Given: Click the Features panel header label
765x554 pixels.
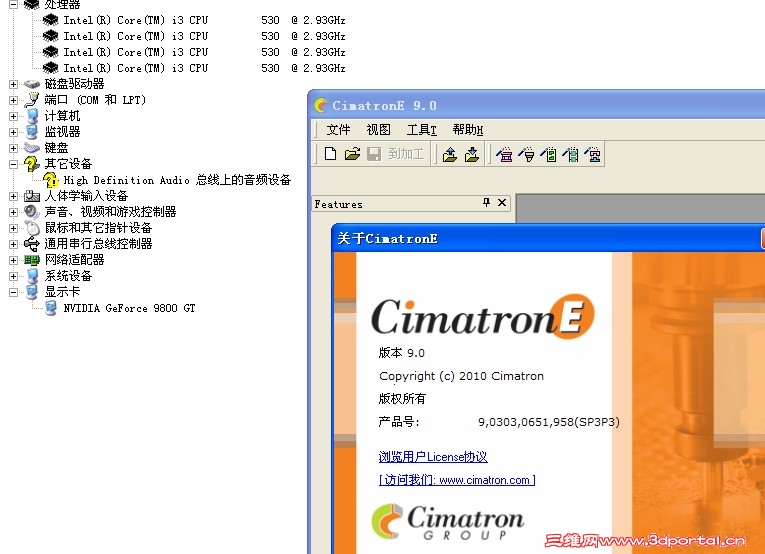Looking at the screenshot, I should click(339, 204).
